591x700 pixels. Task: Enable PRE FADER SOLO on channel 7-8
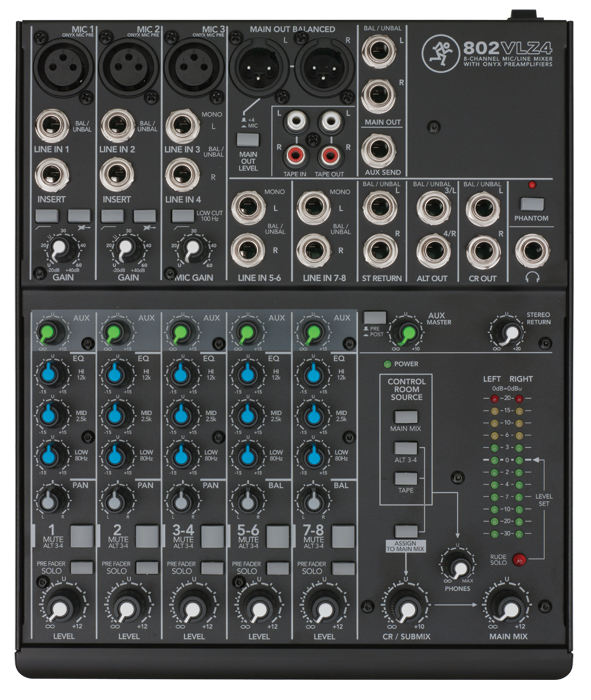point(343,568)
